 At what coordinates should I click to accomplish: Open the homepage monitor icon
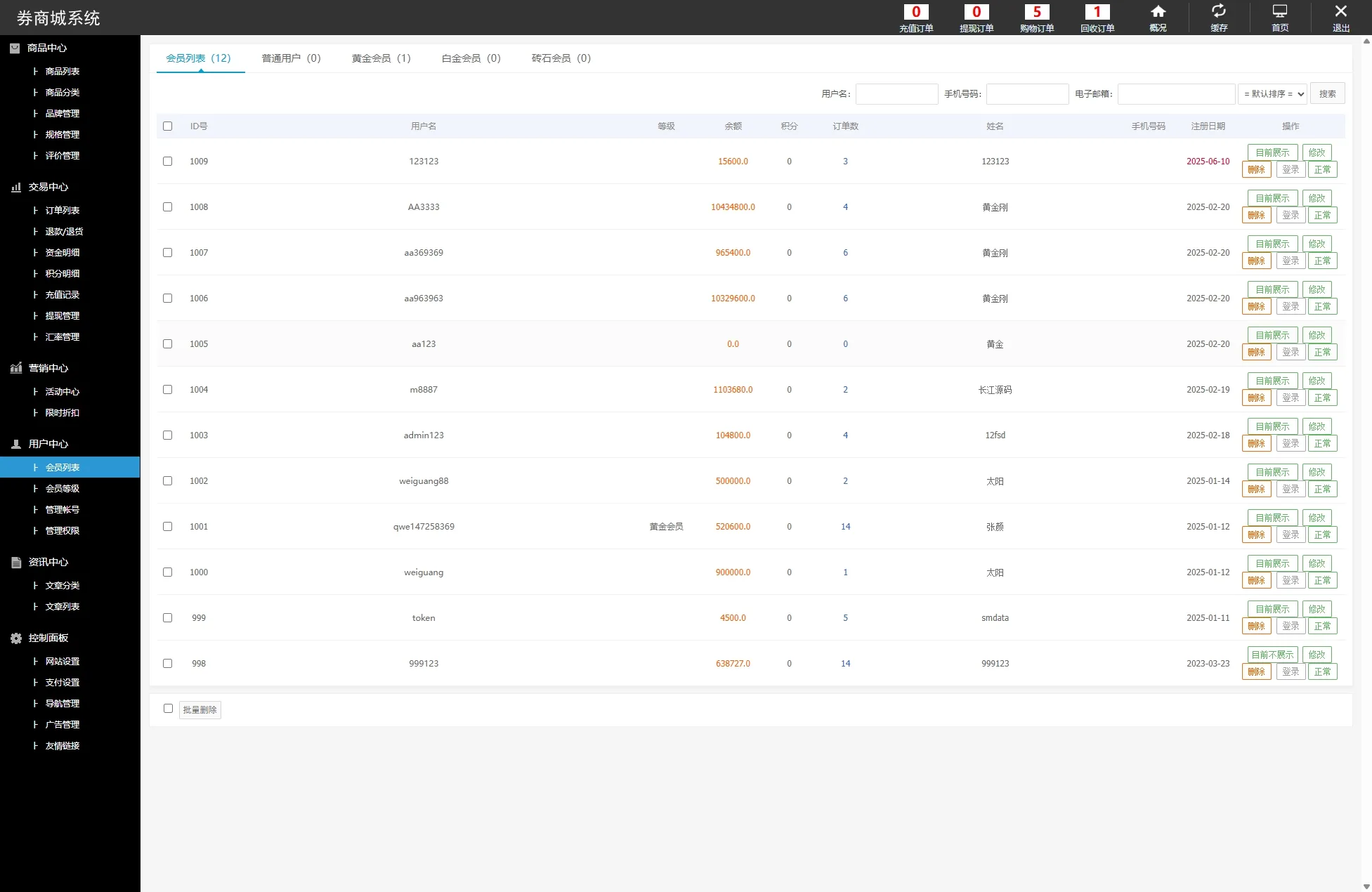pyautogui.click(x=1280, y=12)
